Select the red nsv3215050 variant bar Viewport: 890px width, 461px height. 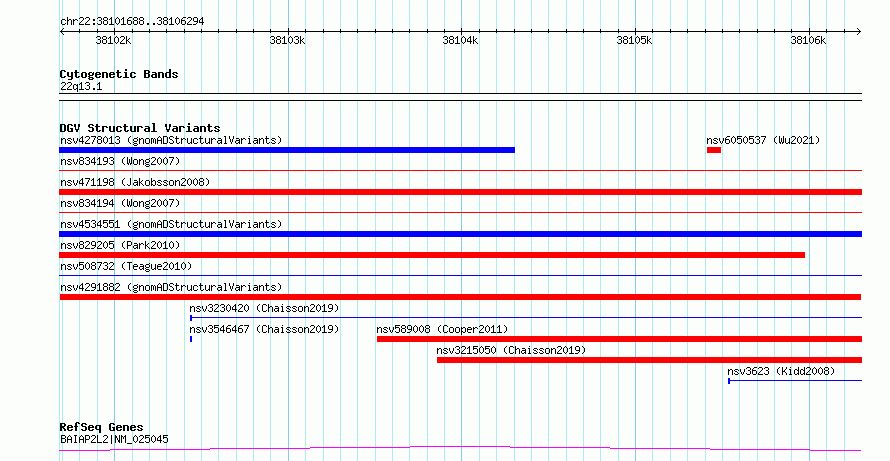coord(649,360)
